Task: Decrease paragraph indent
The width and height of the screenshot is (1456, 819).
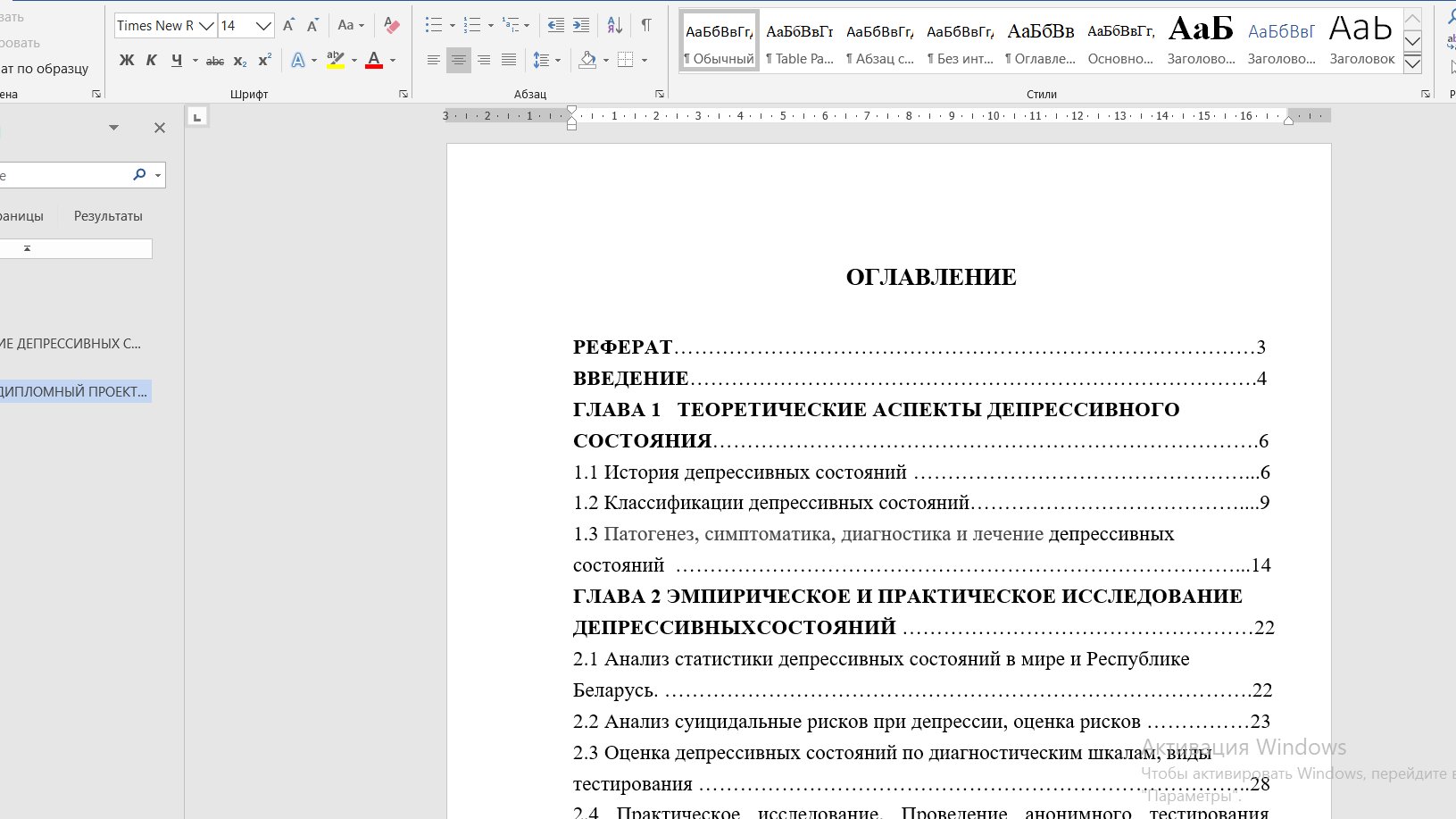Action: pyautogui.click(x=555, y=26)
